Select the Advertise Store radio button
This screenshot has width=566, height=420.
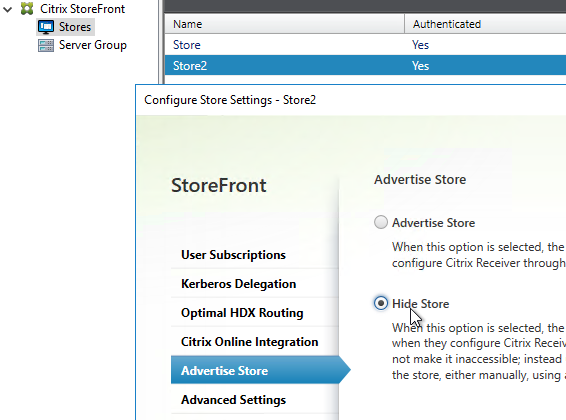tap(381, 222)
